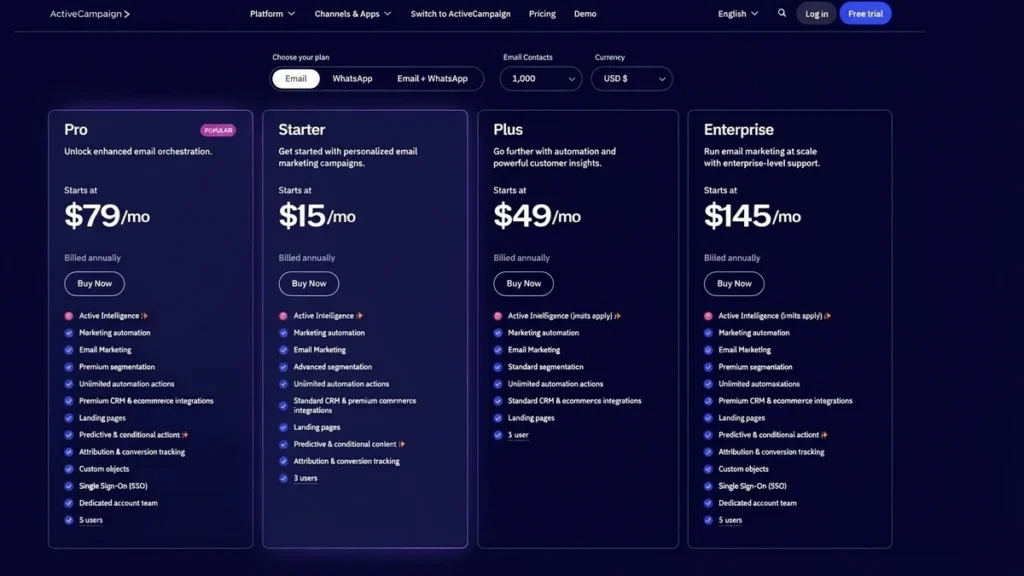Image resolution: width=1024 pixels, height=576 pixels.
Task: Click 'Unlock enhanced email orchestration.' text
Action: pos(138,152)
